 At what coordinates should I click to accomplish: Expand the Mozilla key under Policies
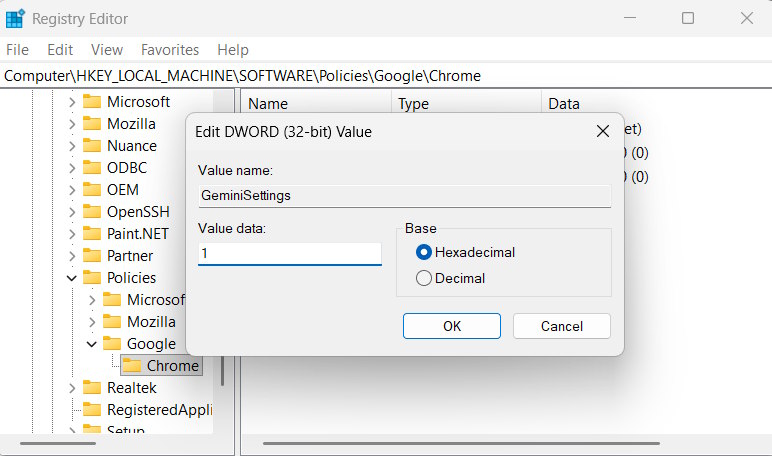click(x=92, y=322)
